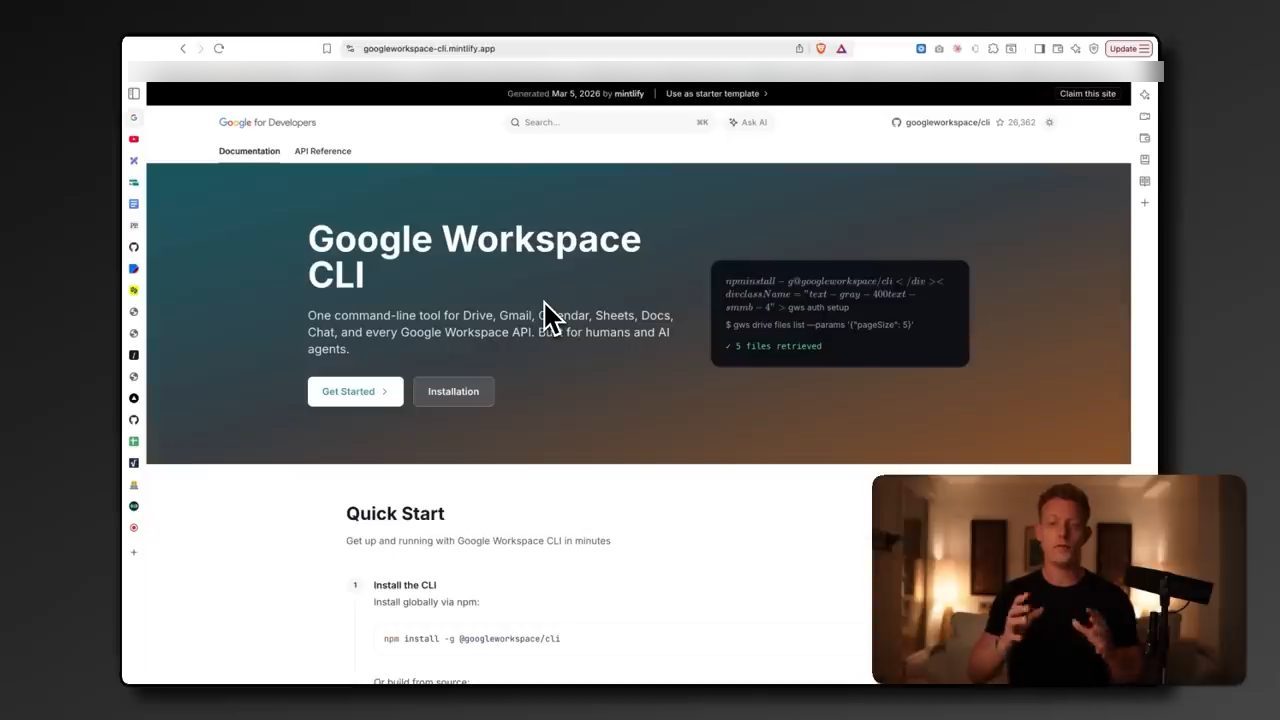This screenshot has height=720, width=1280.
Task: Toggle the browser sidebar panel button
Action: pos(1039,48)
